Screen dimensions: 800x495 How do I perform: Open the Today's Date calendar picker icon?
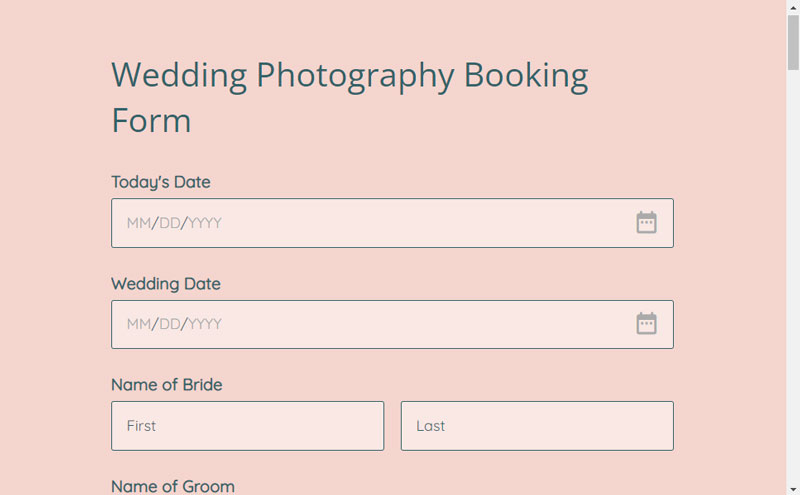click(646, 222)
